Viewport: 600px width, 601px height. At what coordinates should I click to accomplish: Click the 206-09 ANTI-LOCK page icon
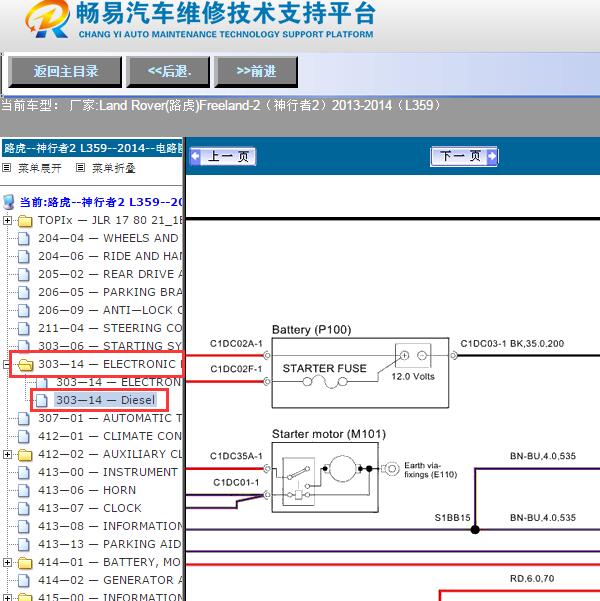tap(24, 311)
